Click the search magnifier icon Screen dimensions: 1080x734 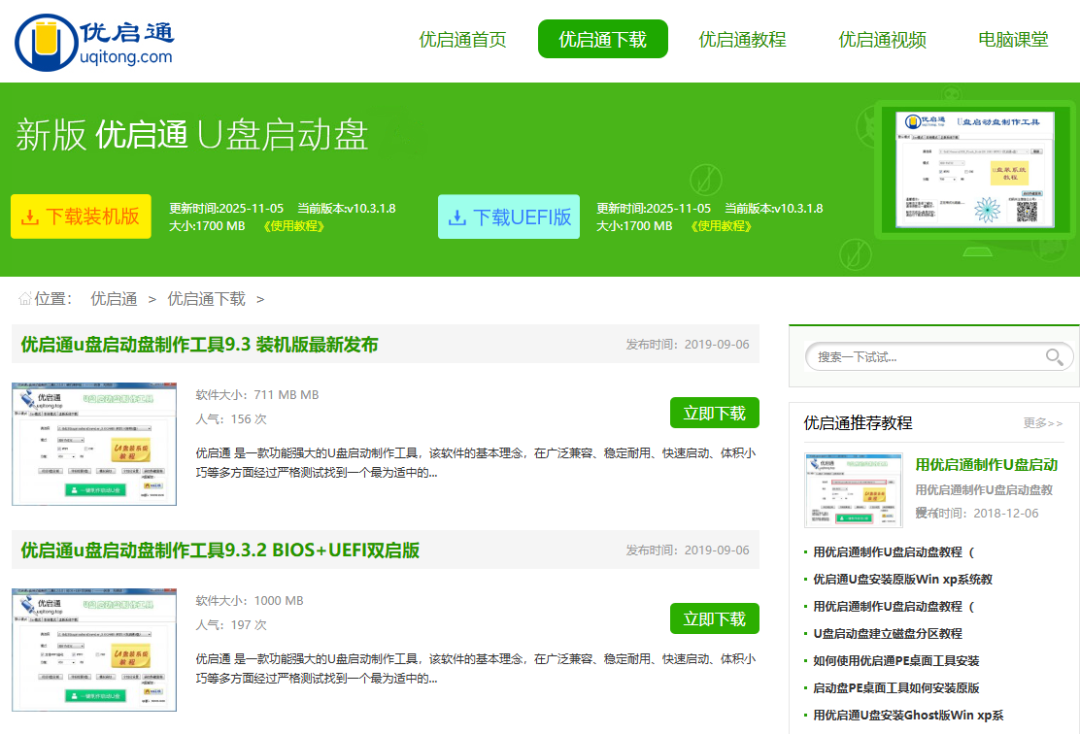pos(1054,357)
